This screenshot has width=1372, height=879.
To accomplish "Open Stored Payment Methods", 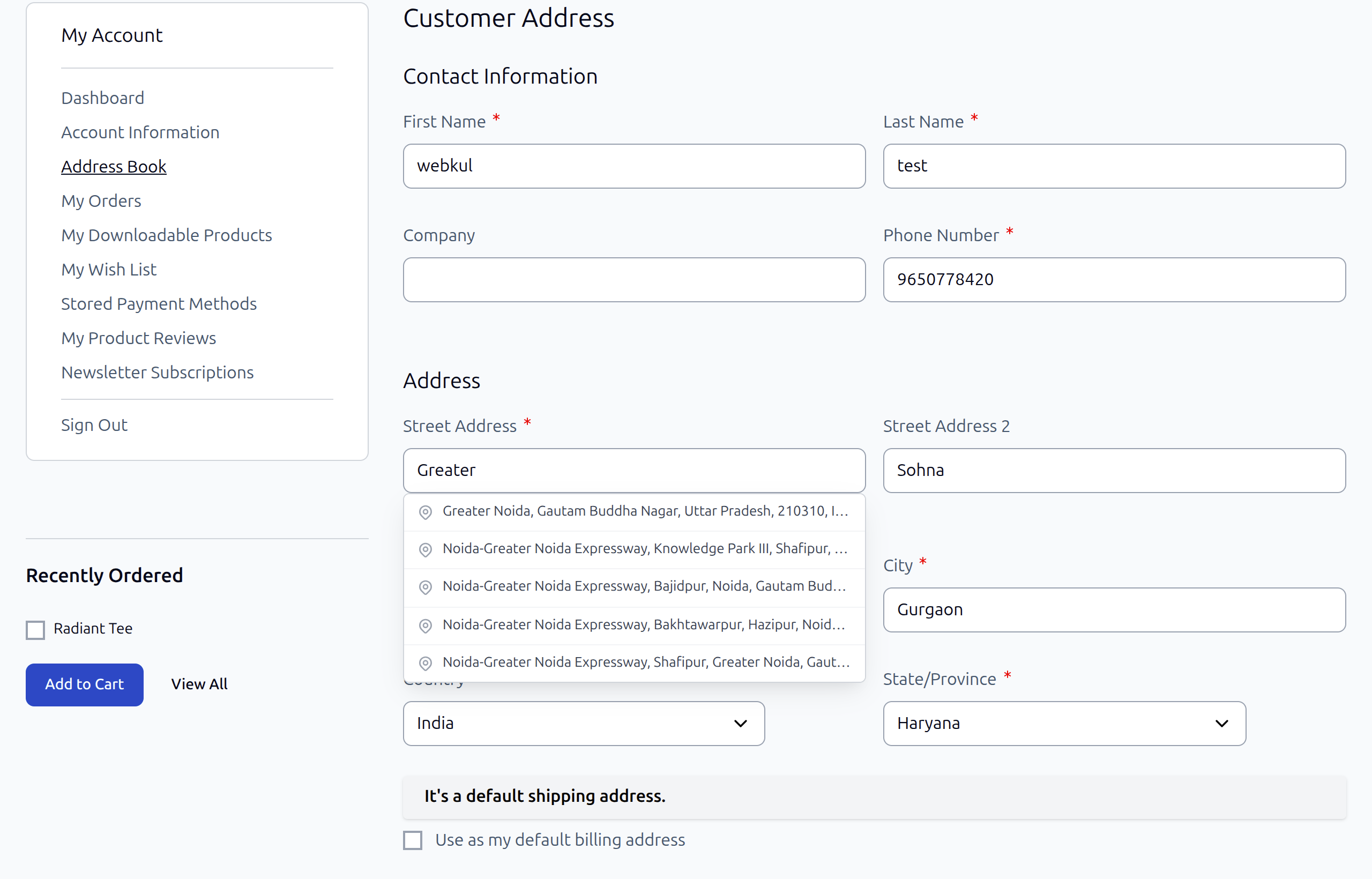I will [x=159, y=304].
